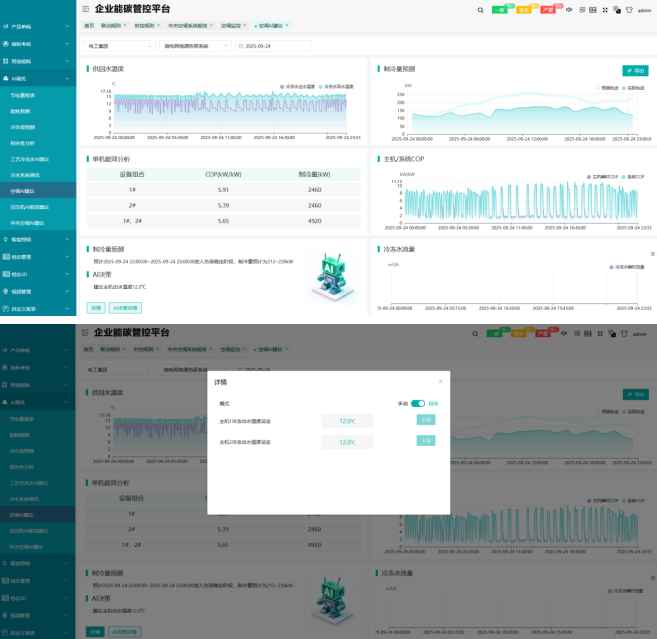Click the 主机2 temperature setpoint field showing 12.0℃
Image resolution: width=657 pixels, height=639 pixels.
[x=347, y=442]
